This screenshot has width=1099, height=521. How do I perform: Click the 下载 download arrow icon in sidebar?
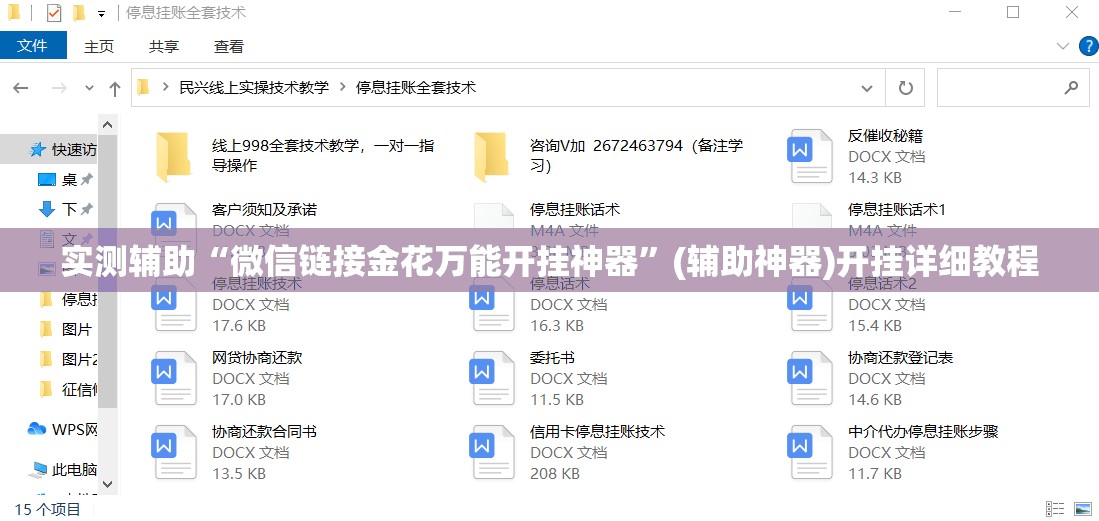pyautogui.click(x=47, y=209)
